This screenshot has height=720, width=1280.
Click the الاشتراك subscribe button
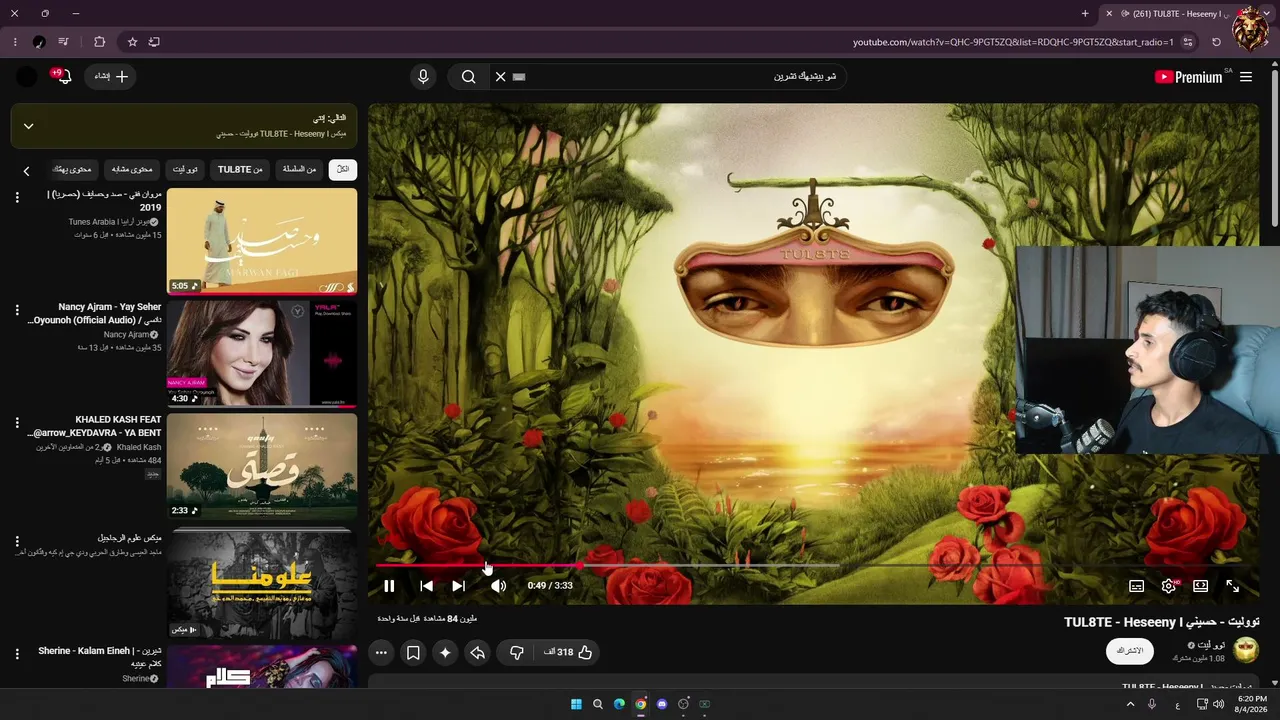click(x=1129, y=651)
